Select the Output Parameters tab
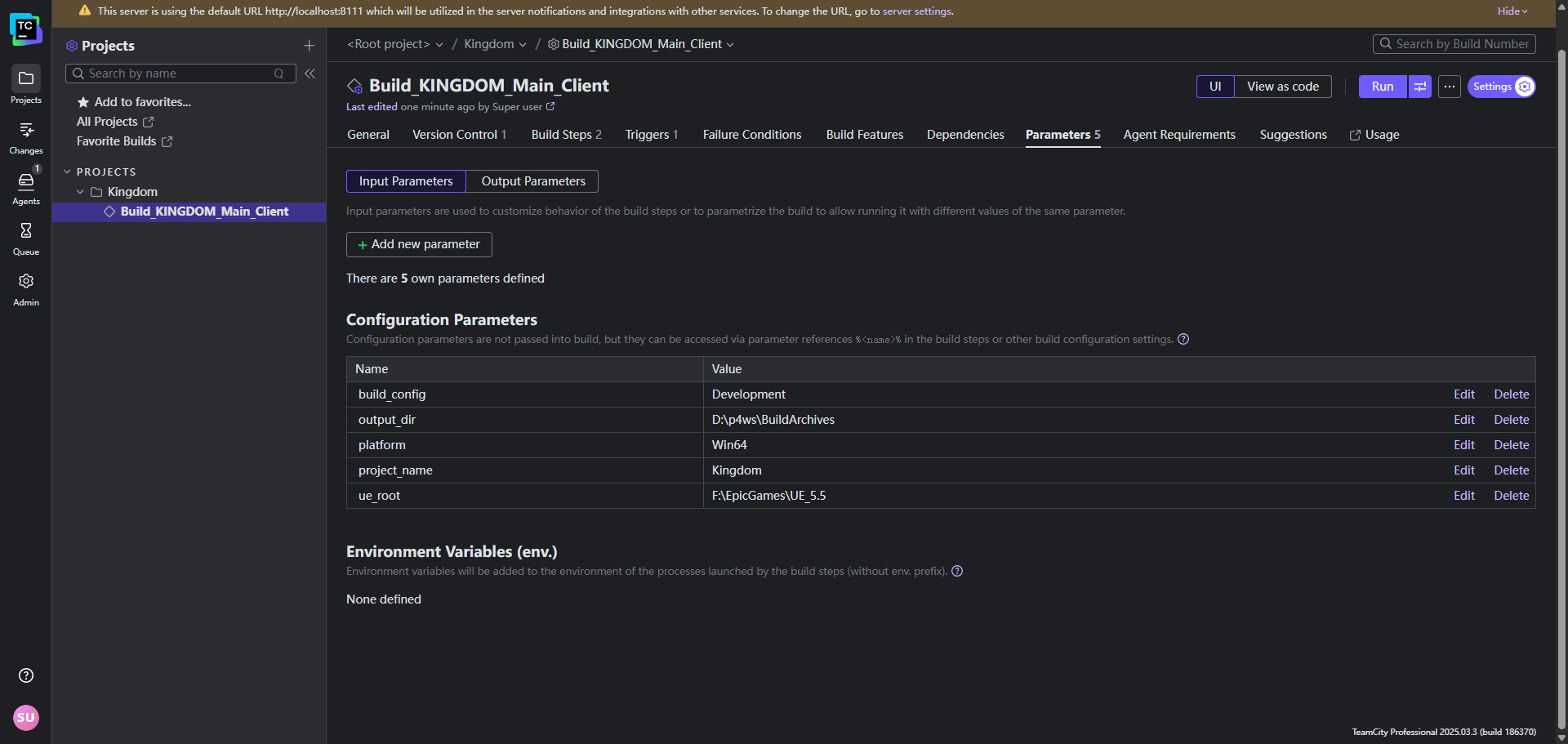Viewport: 1568px width, 744px height. 532,181
